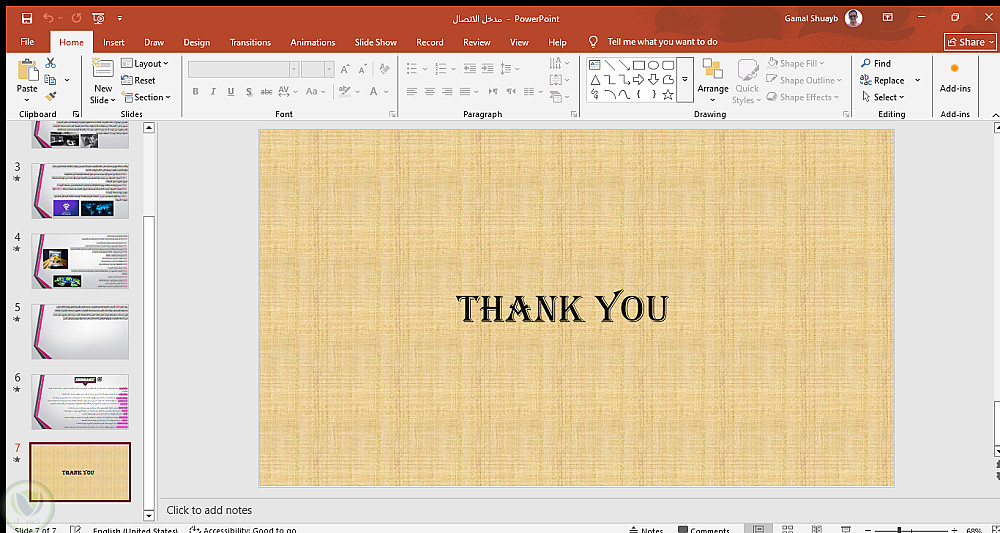Clear all formatting with the eraser icon

[x=385, y=68]
